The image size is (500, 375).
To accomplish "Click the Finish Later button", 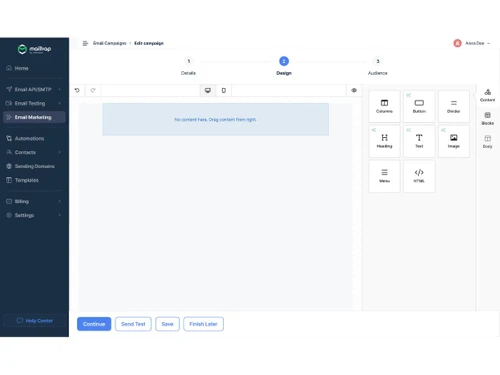I will (x=203, y=324).
